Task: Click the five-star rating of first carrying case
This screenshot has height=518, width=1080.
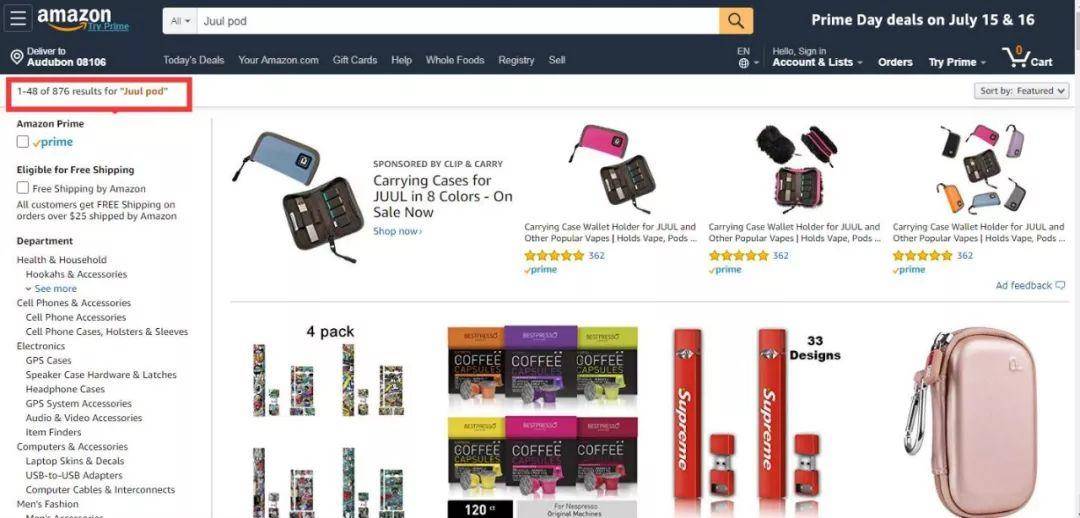Action: coord(554,256)
